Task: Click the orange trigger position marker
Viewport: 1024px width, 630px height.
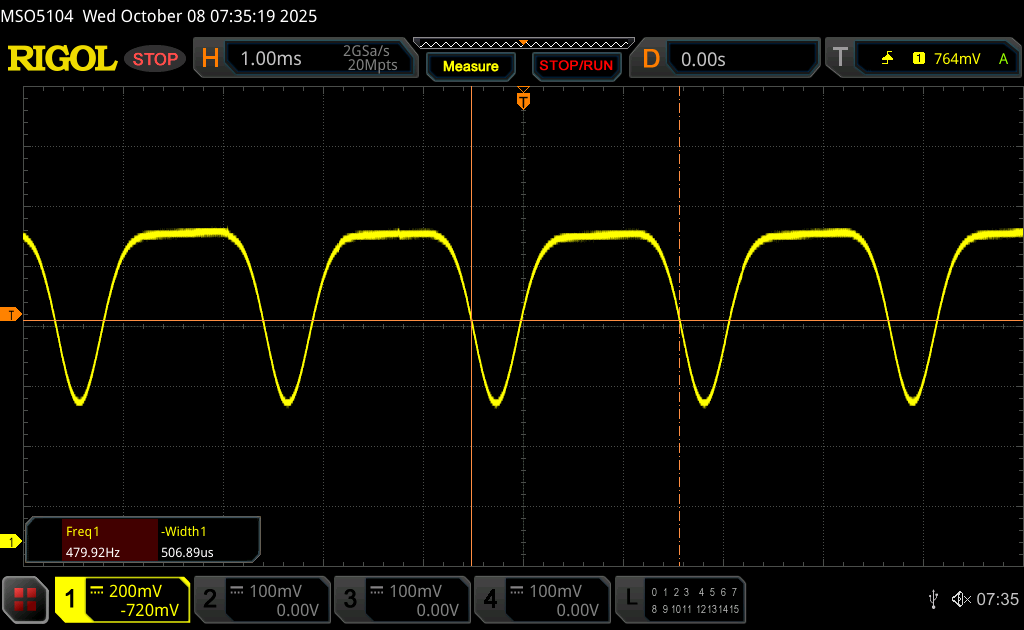Action: point(522,100)
